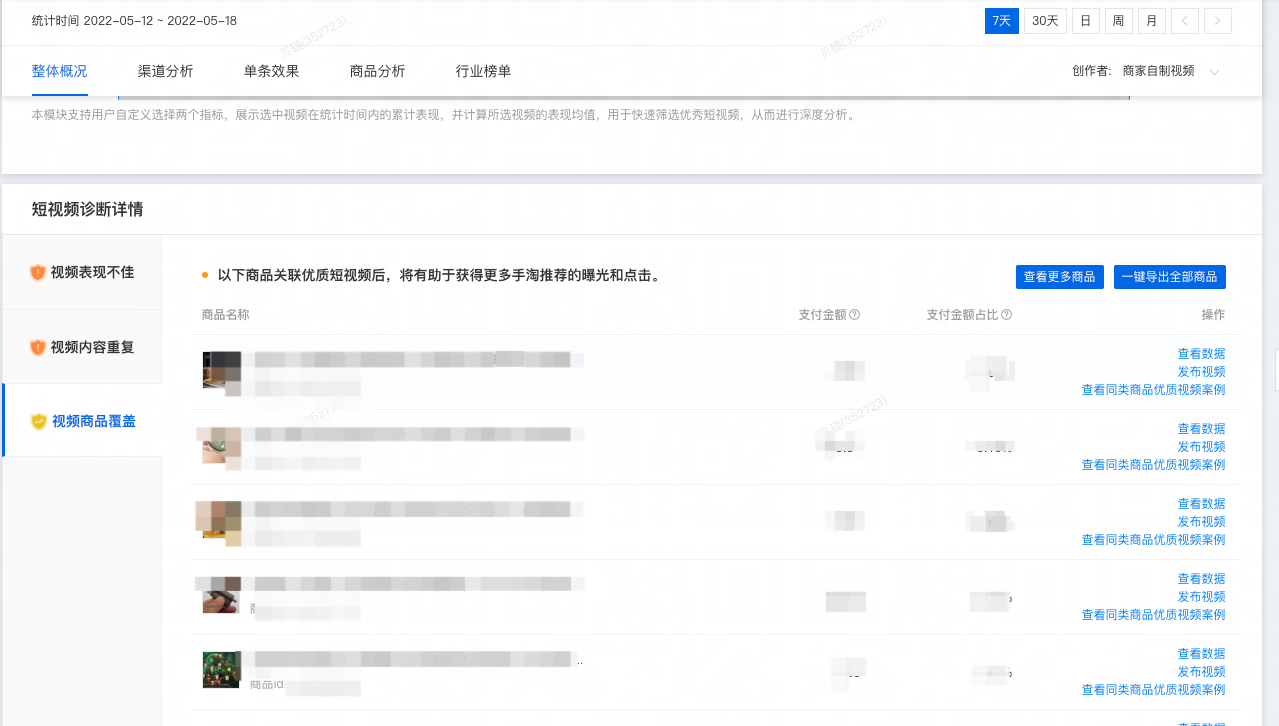Click the fifth product thumbnail with green image

[221, 669]
